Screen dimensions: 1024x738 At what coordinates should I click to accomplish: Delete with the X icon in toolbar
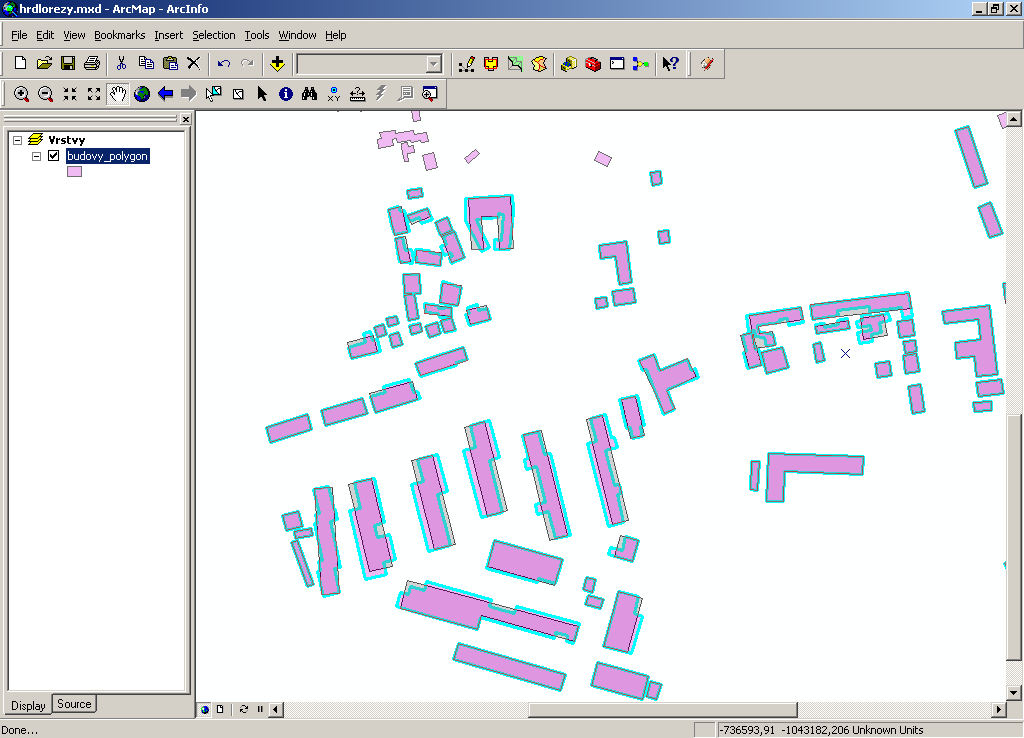point(193,63)
